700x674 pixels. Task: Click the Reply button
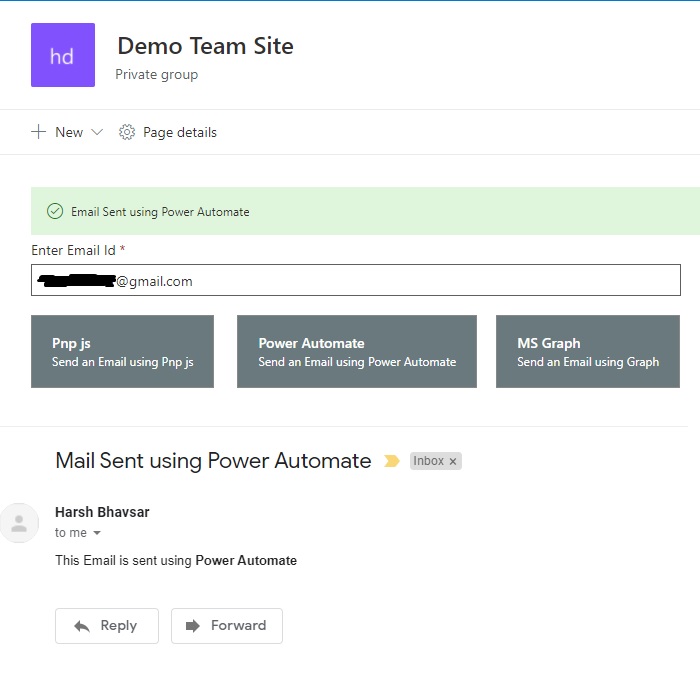point(107,626)
